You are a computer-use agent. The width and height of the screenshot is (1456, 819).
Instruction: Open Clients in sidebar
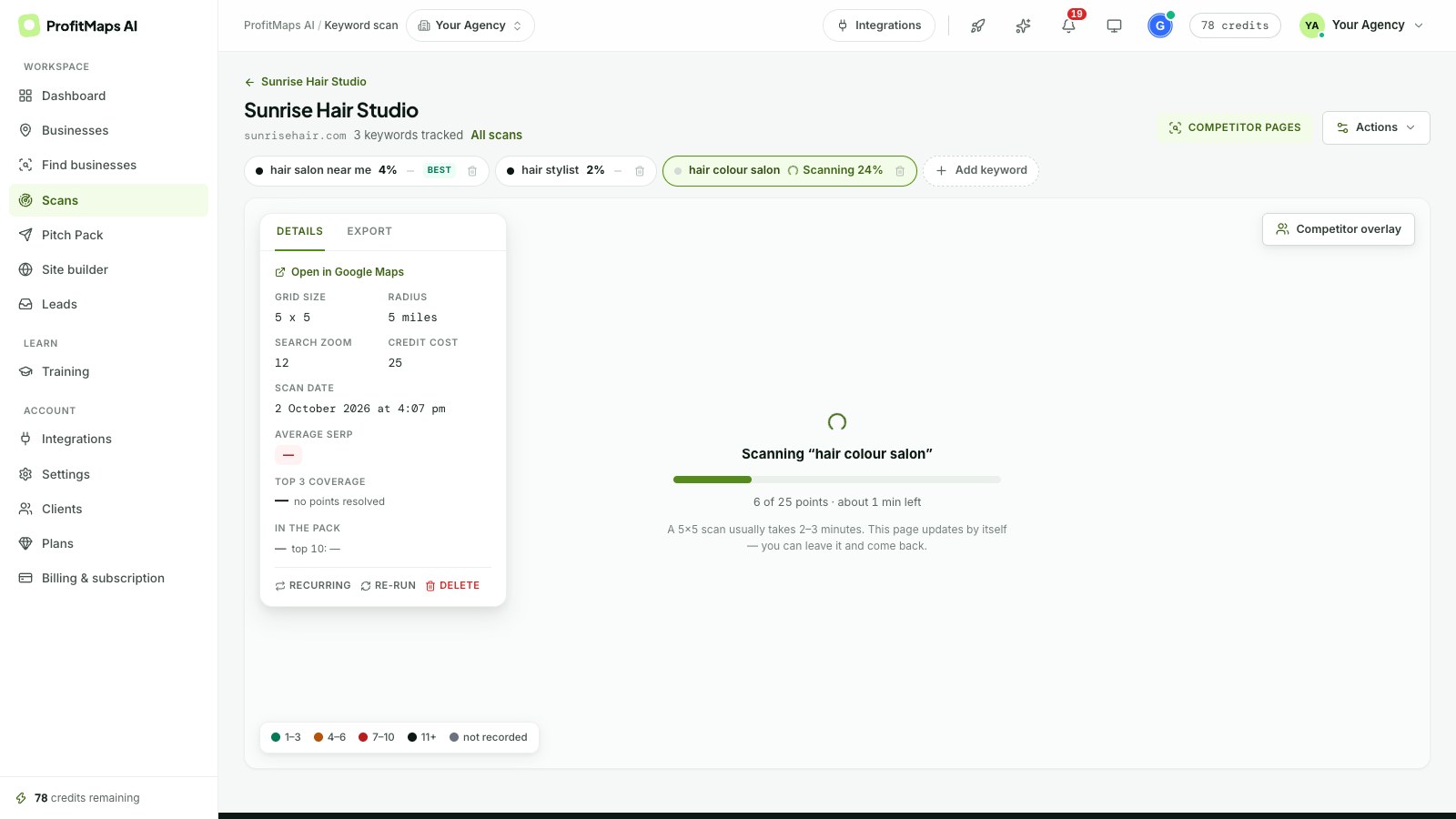[109, 509]
